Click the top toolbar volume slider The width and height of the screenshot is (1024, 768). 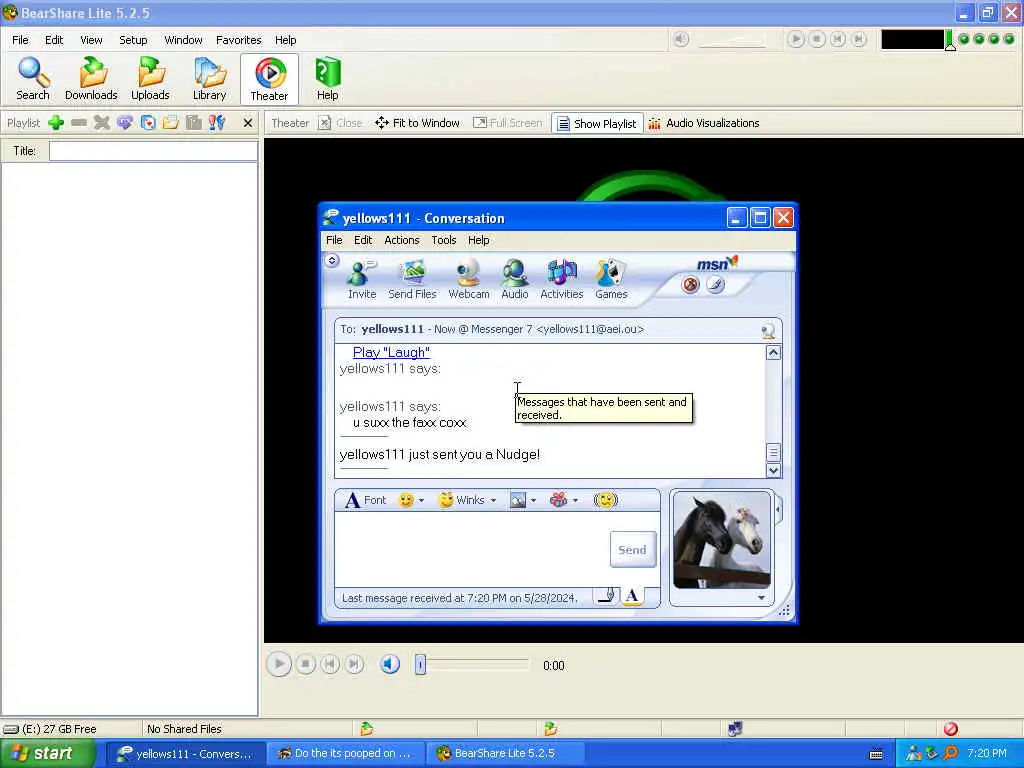(731, 40)
